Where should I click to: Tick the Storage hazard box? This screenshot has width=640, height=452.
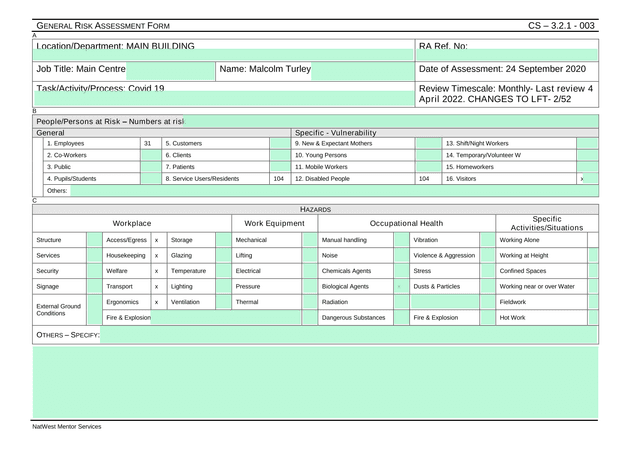click(x=223, y=240)
